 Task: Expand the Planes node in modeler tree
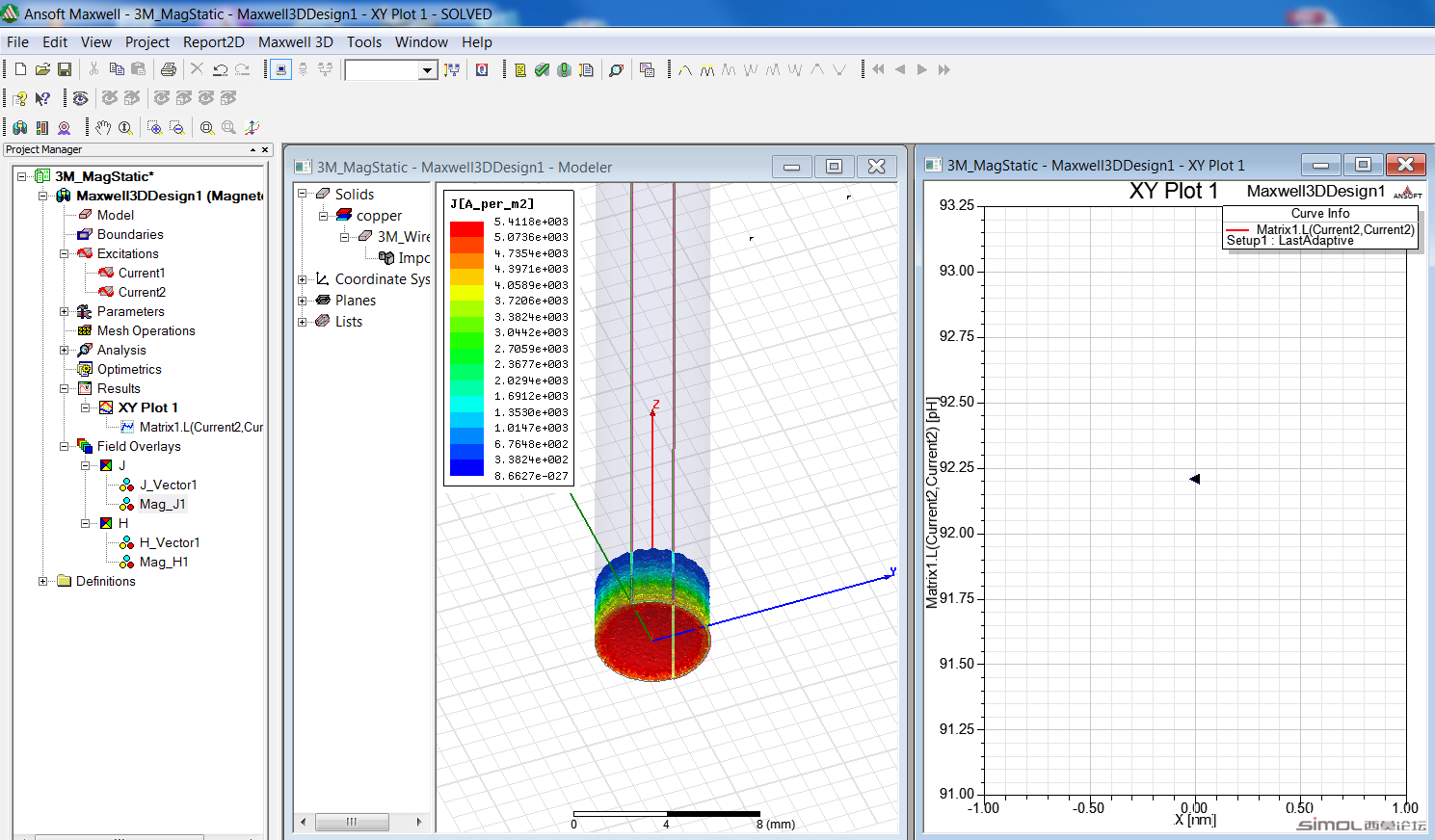click(x=302, y=301)
